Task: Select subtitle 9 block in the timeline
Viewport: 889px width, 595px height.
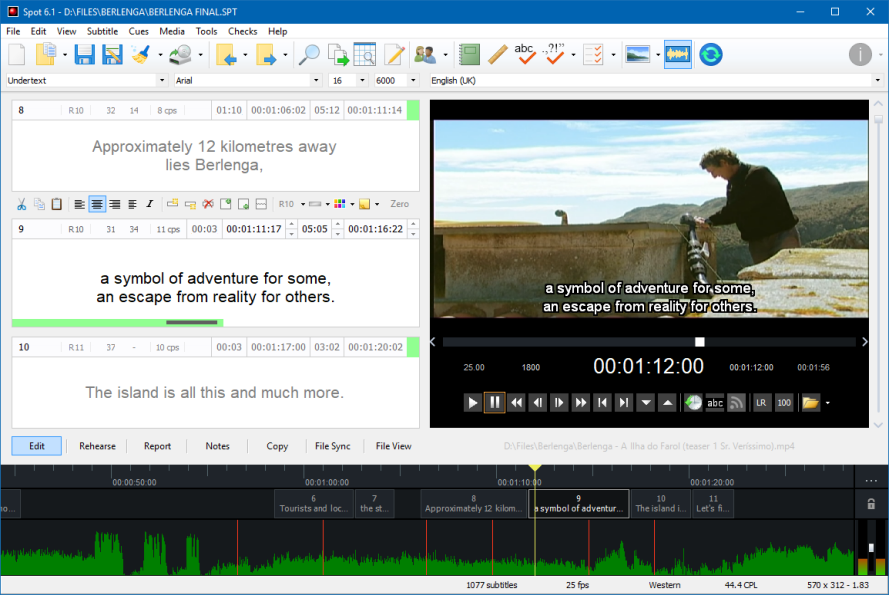Action: (578, 505)
